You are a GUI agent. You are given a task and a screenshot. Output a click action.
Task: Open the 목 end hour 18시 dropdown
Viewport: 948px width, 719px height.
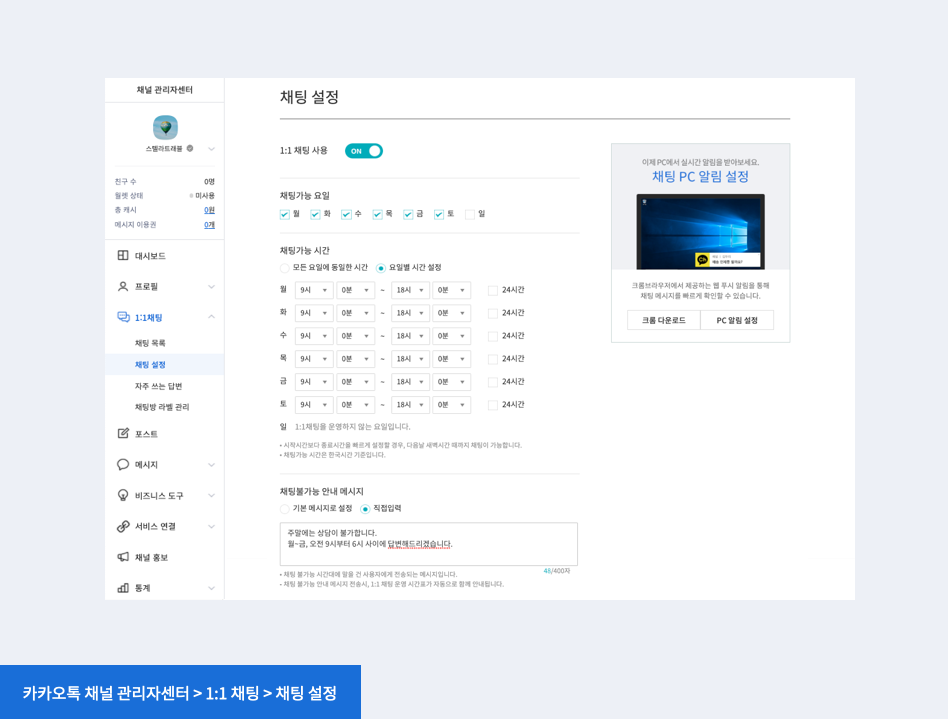pos(411,359)
